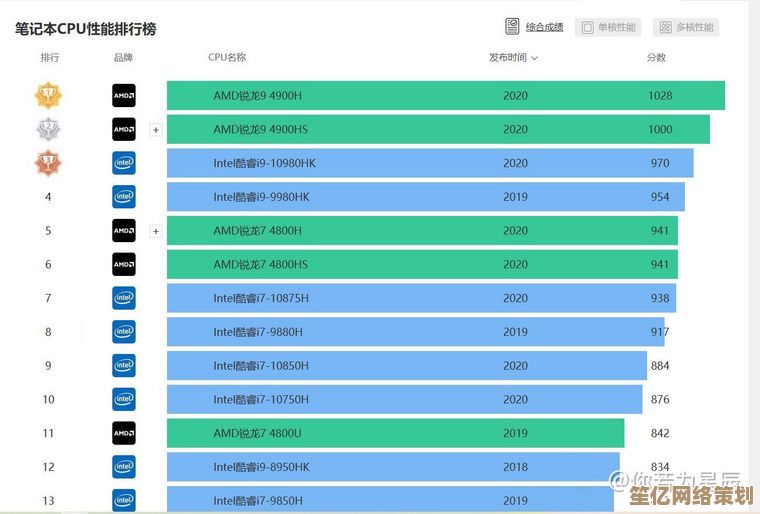Click score 876 of i7-10750H
The width and height of the screenshot is (760, 514).
pyautogui.click(x=660, y=399)
